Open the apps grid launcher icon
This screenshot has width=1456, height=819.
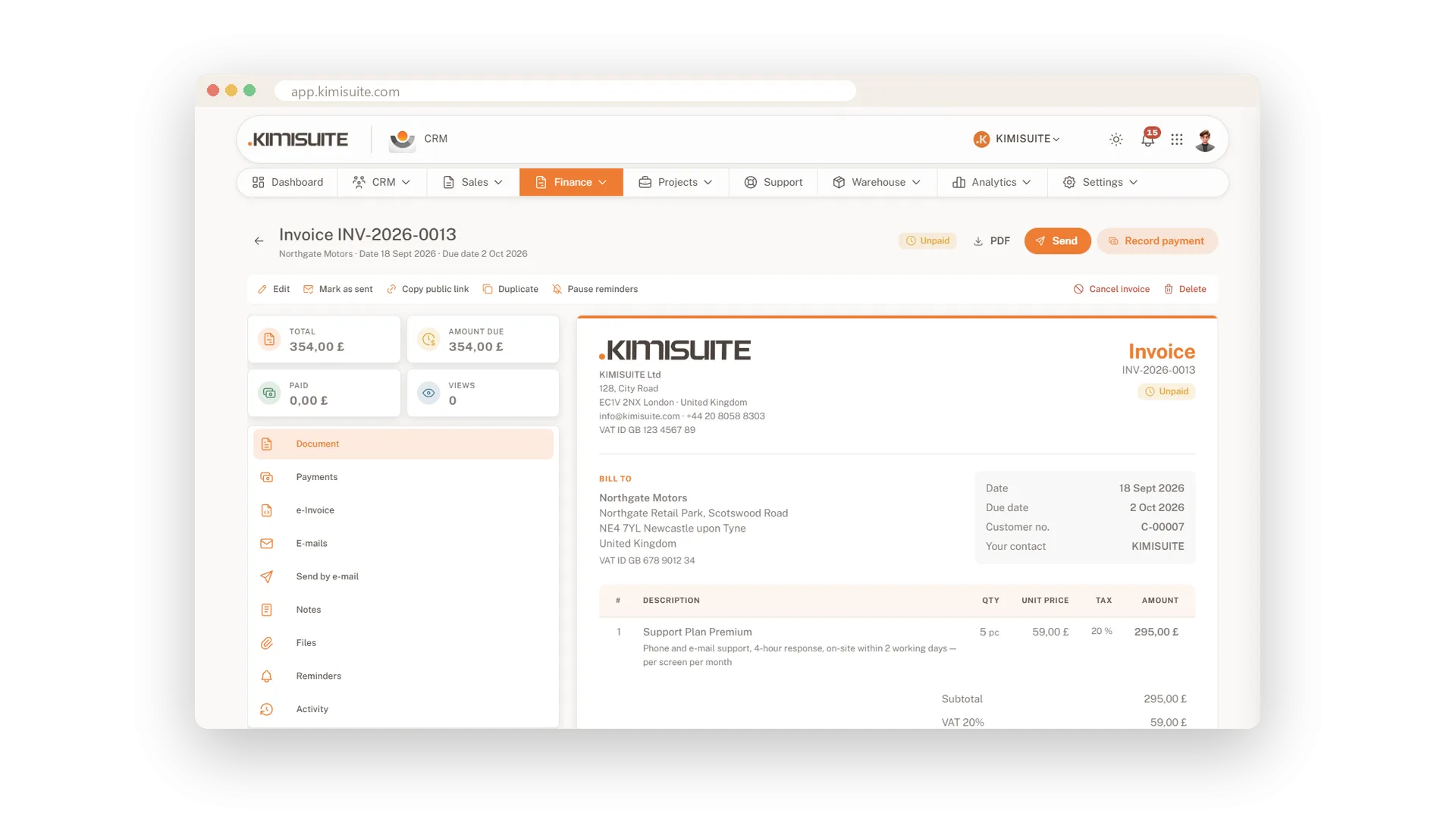pyautogui.click(x=1177, y=140)
